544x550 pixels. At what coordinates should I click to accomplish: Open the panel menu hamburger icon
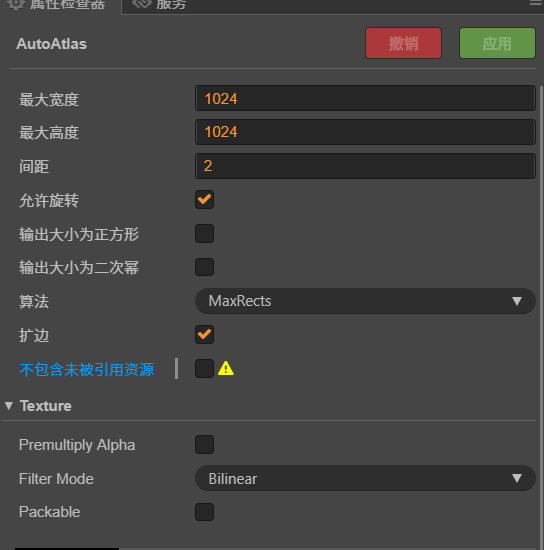[x=537, y=3]
